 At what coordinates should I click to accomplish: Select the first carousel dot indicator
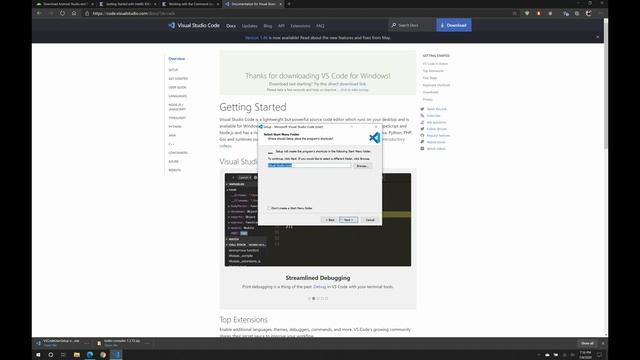pyautogui.click(x=309, y=298)
